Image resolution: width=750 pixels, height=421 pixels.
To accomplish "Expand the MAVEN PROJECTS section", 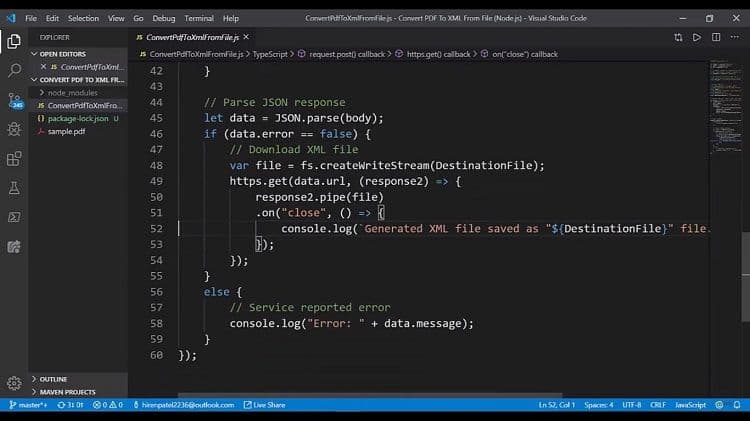I will (x=67, y=391).
